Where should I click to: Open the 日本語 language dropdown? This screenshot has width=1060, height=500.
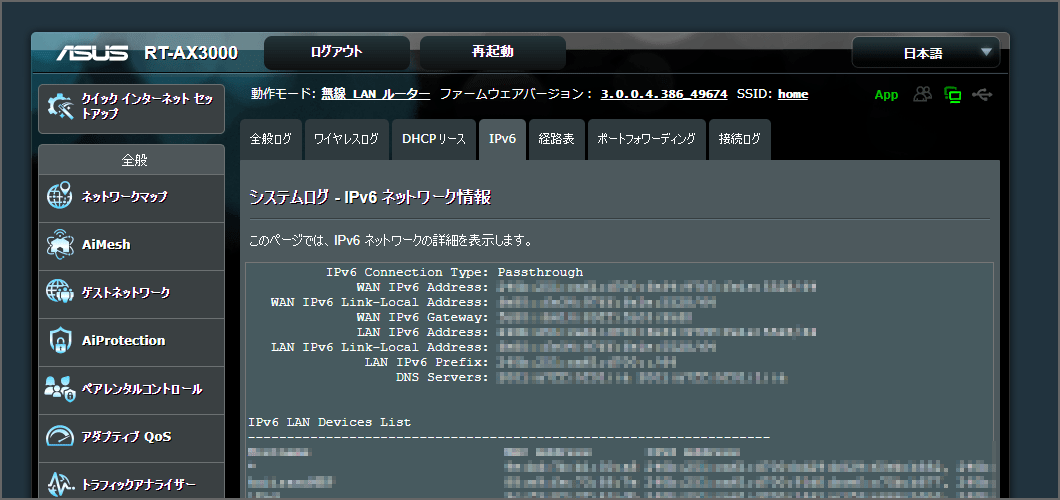point(925,53)
